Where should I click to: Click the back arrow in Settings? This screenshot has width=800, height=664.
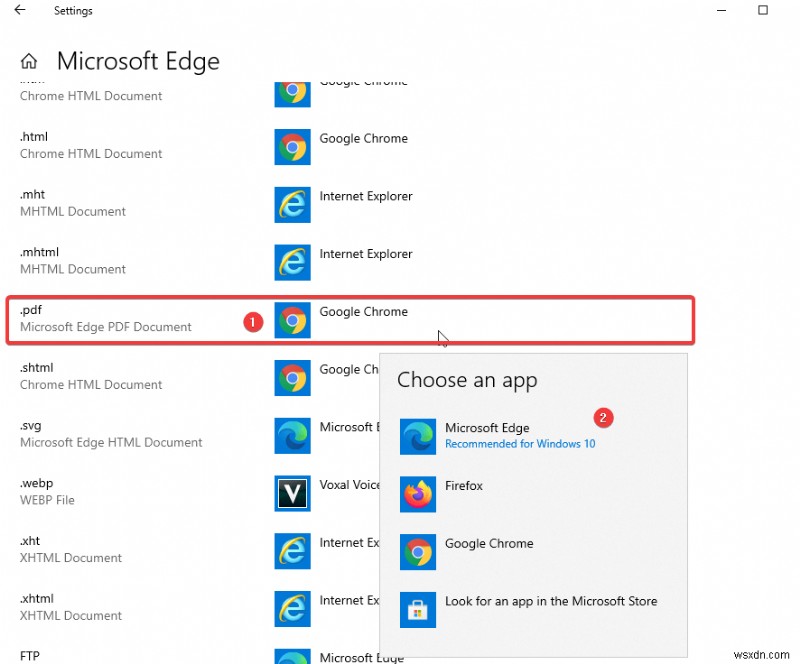[x=20, y=10]
